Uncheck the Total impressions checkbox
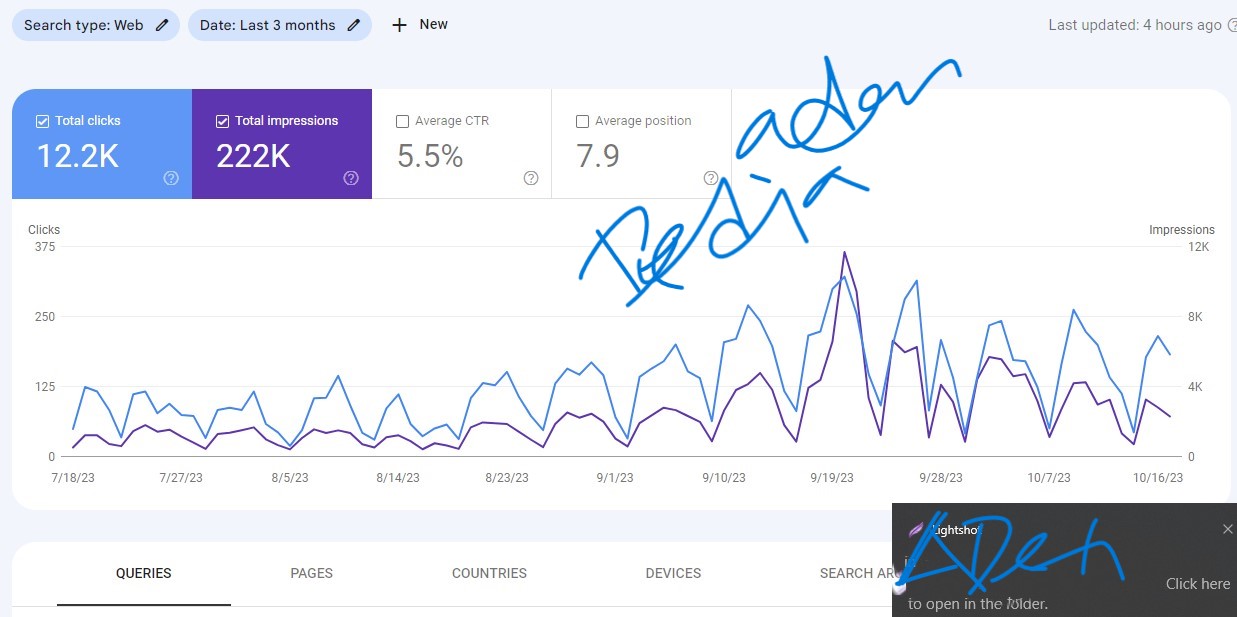 (x=222, y=121)
